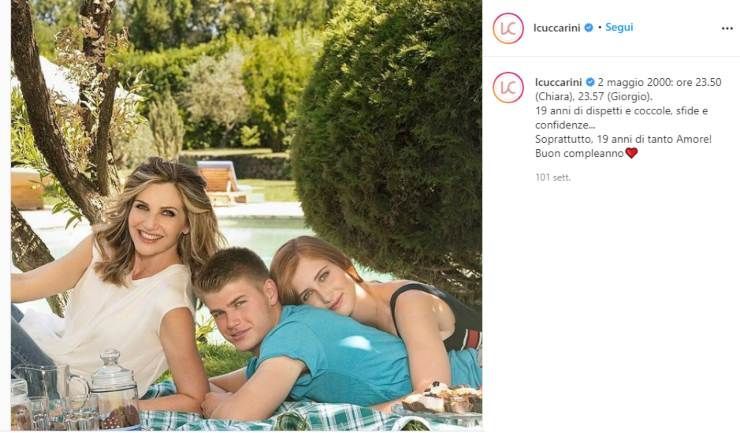Open the LC avatar beside the caption

tap(508, 87)
